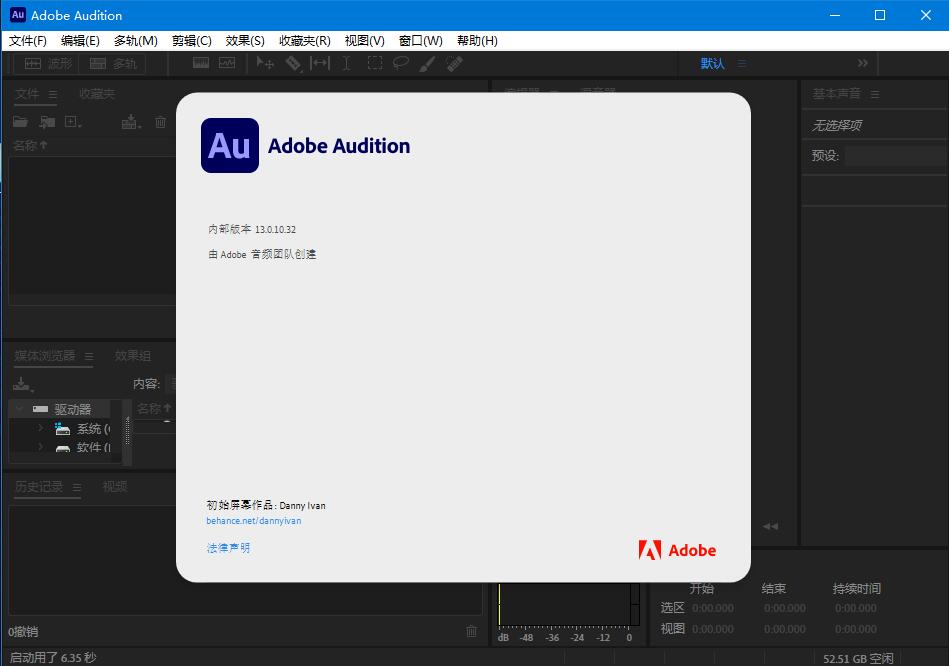Click the 视图 持续时间 time value

856,629
